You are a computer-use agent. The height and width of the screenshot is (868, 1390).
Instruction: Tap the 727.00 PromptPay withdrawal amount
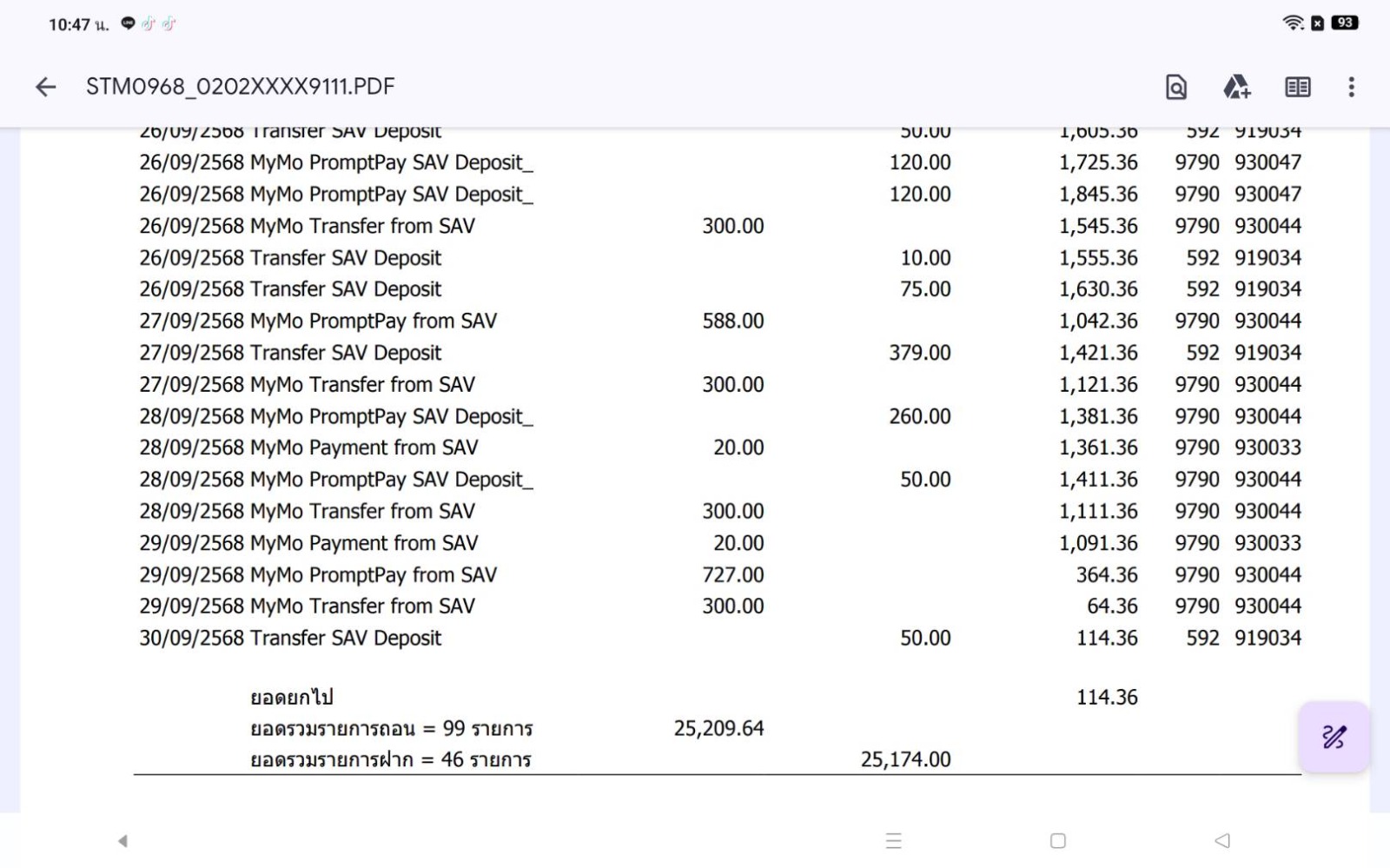point(732,574)
